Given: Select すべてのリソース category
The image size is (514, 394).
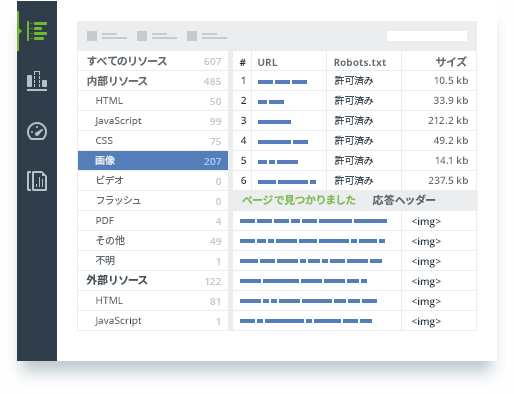Looking at the screenshot, I should [x=153, y=61].
